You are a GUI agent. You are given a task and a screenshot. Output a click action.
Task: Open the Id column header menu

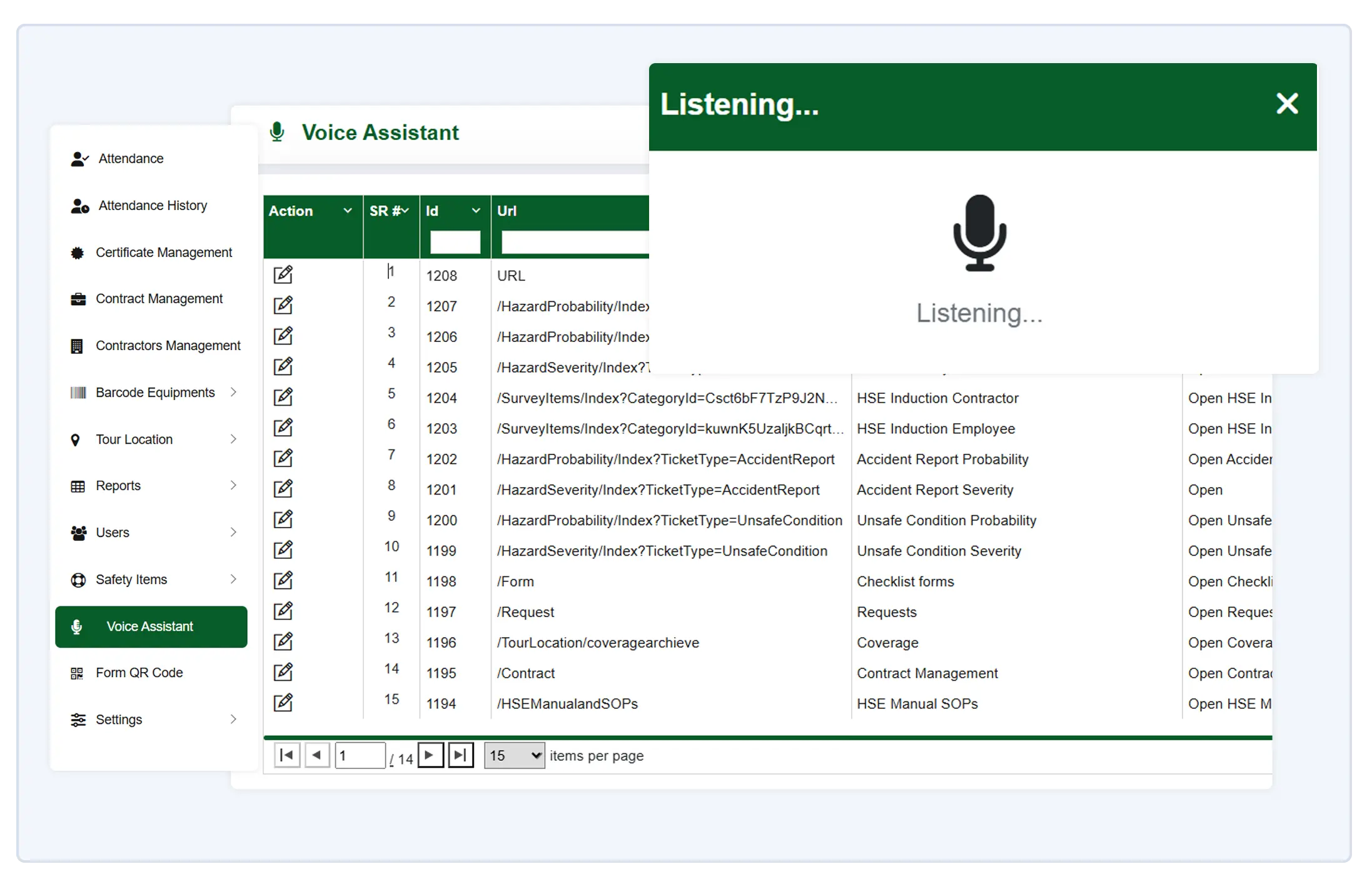click(x=476, y=211)
